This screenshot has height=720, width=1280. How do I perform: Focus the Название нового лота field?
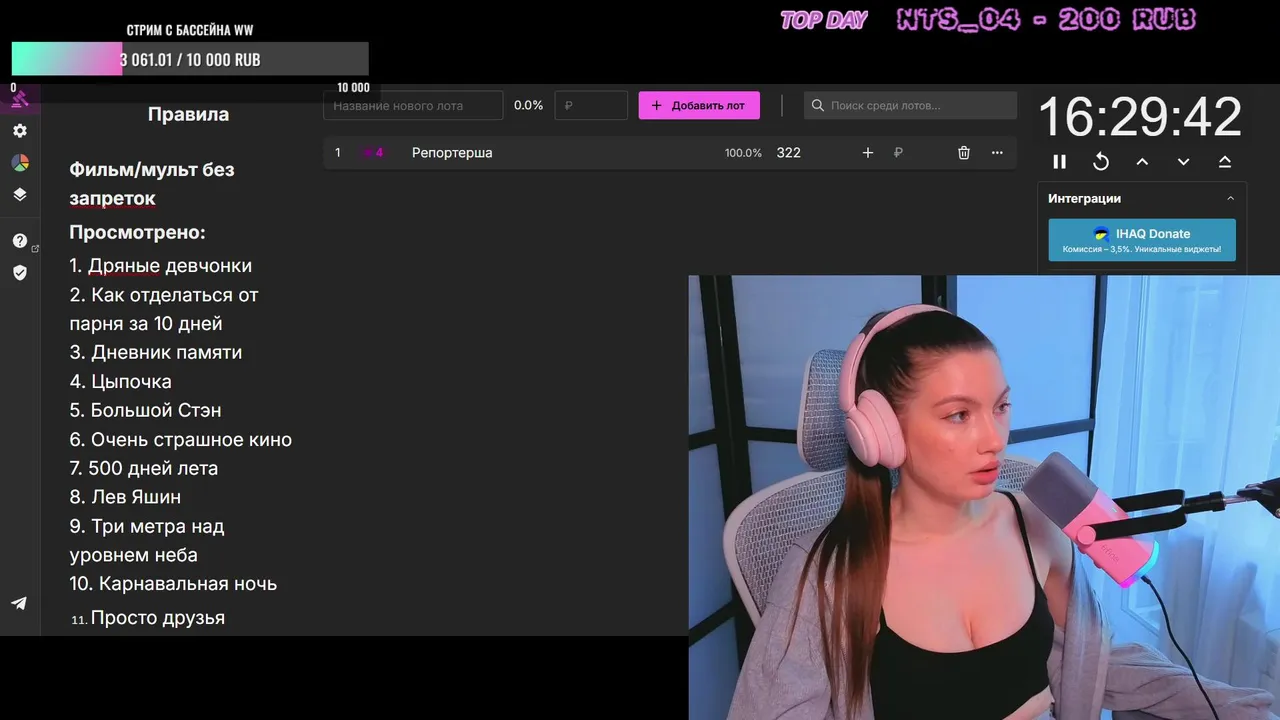click(413, 105)
